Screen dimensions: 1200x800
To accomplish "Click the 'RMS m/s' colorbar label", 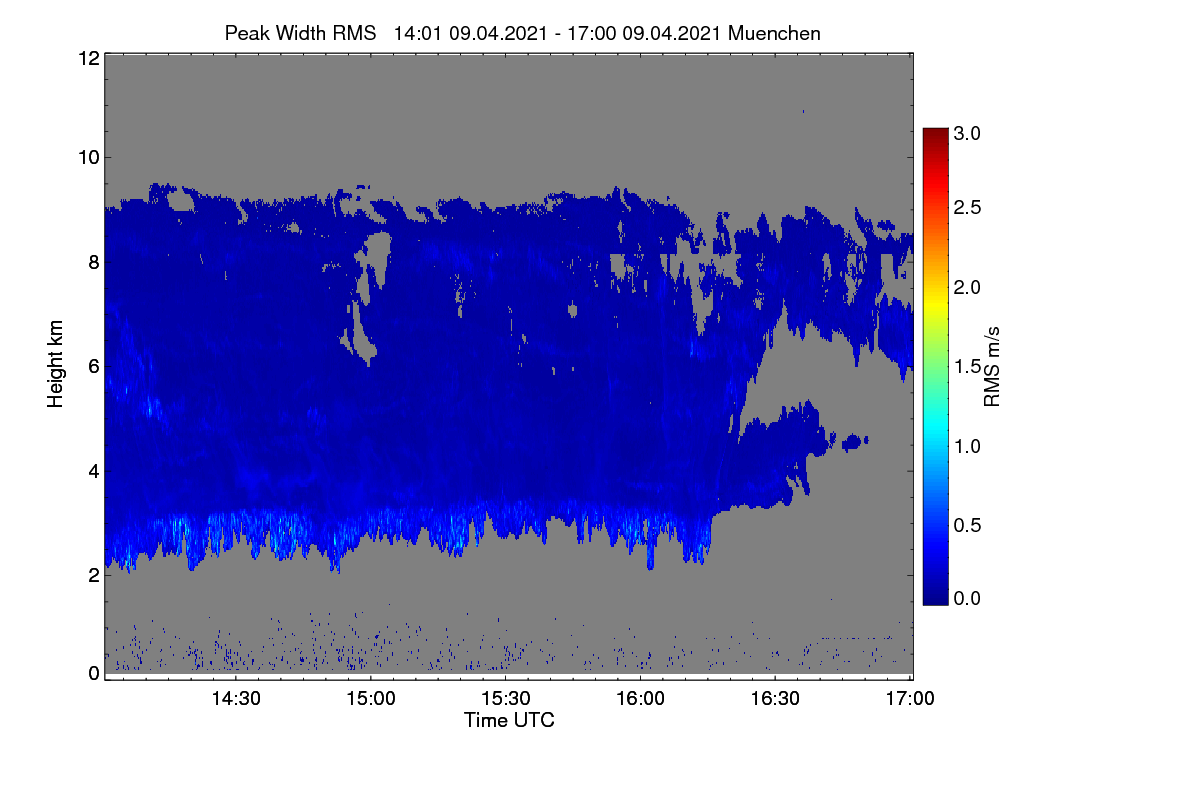I will 992,365.
